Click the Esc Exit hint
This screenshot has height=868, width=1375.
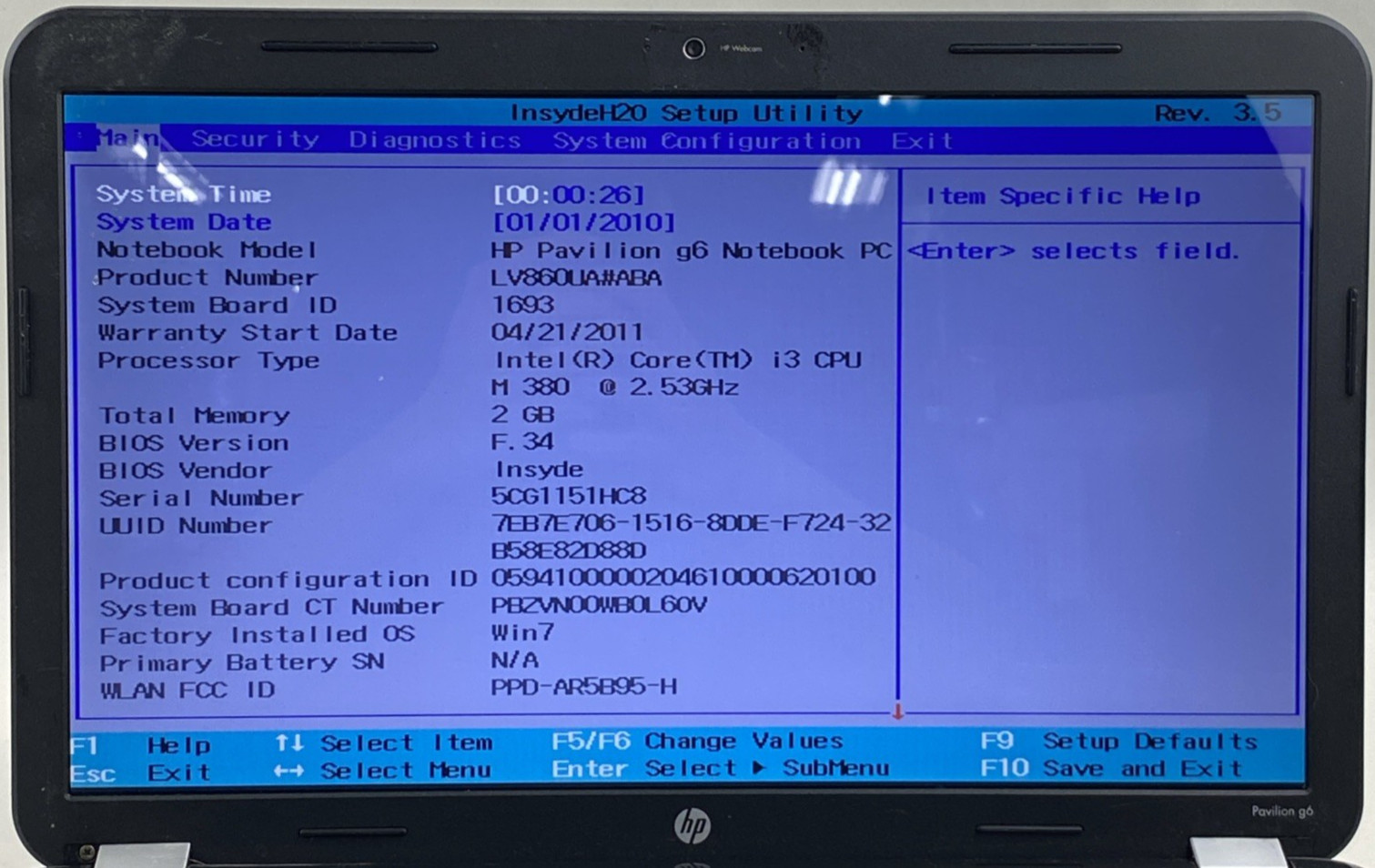141,772
